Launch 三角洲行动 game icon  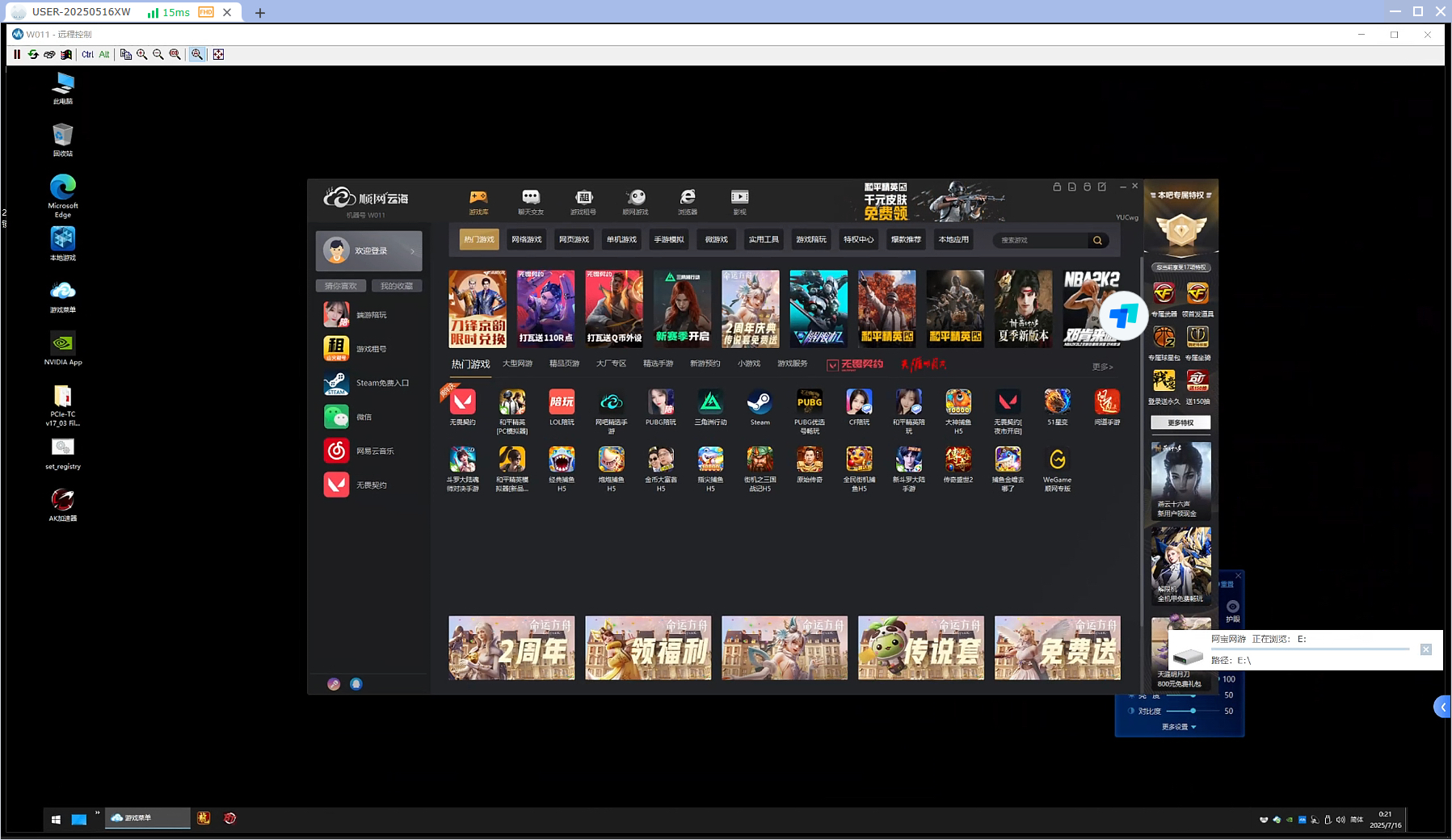click(710, 407)
